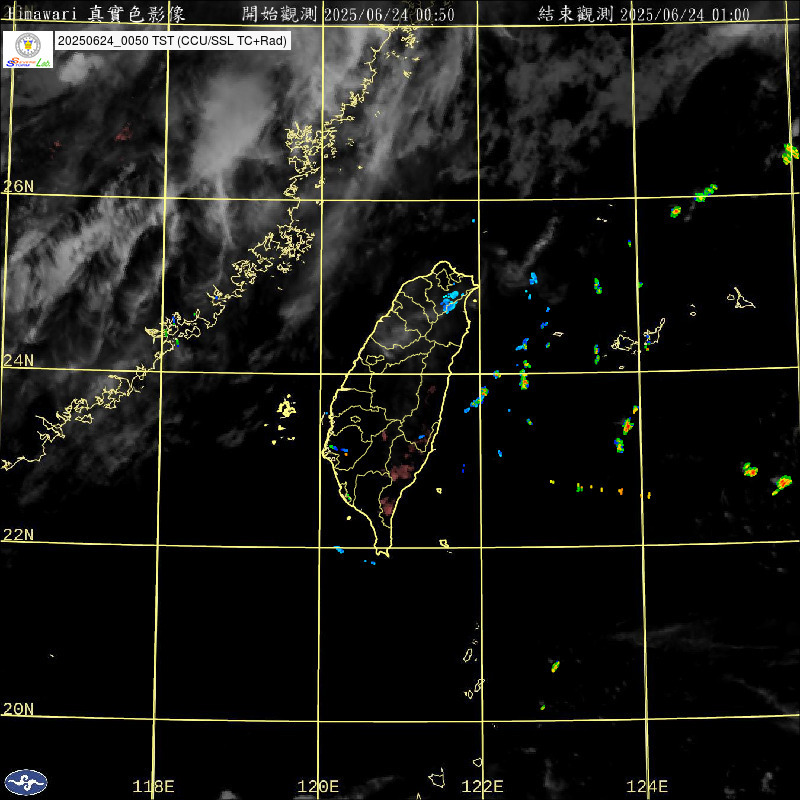Click the Severe Storm Lab logo
800x800 pixels.
pyautogui.click(x=28, y=49)
